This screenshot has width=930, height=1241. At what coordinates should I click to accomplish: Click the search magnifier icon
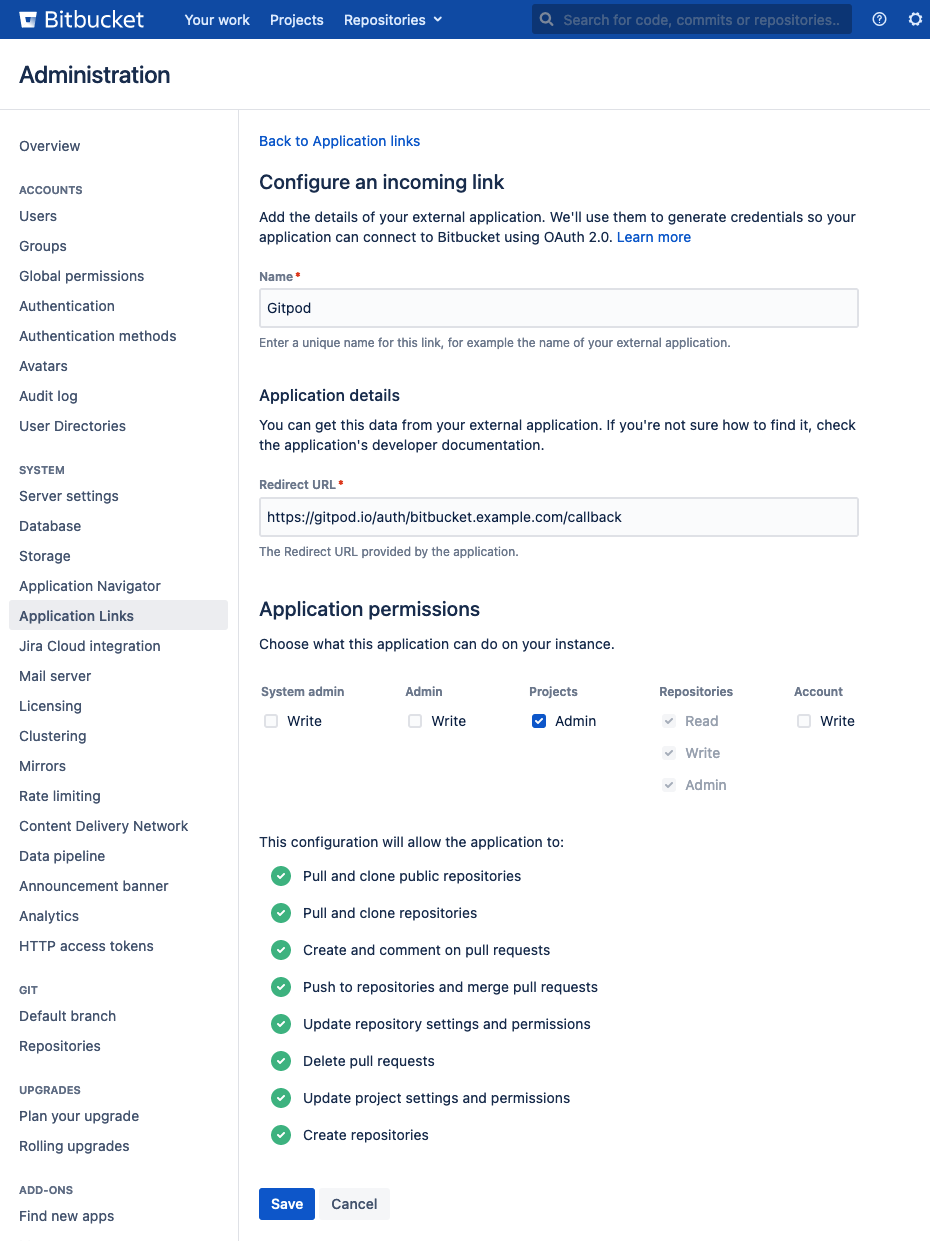(546, 18)
